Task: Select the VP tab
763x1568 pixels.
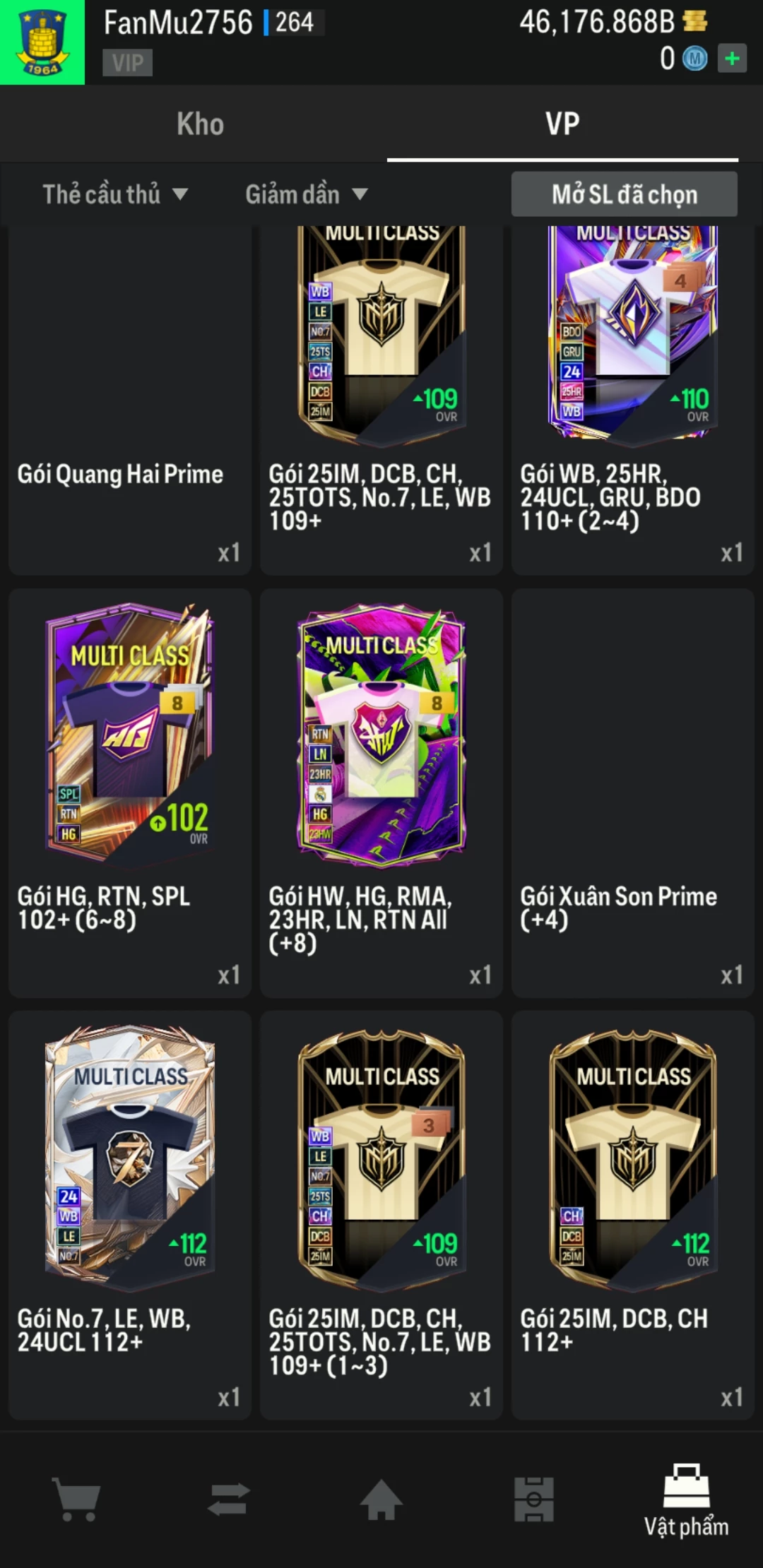Action: (x=562, y=124)
